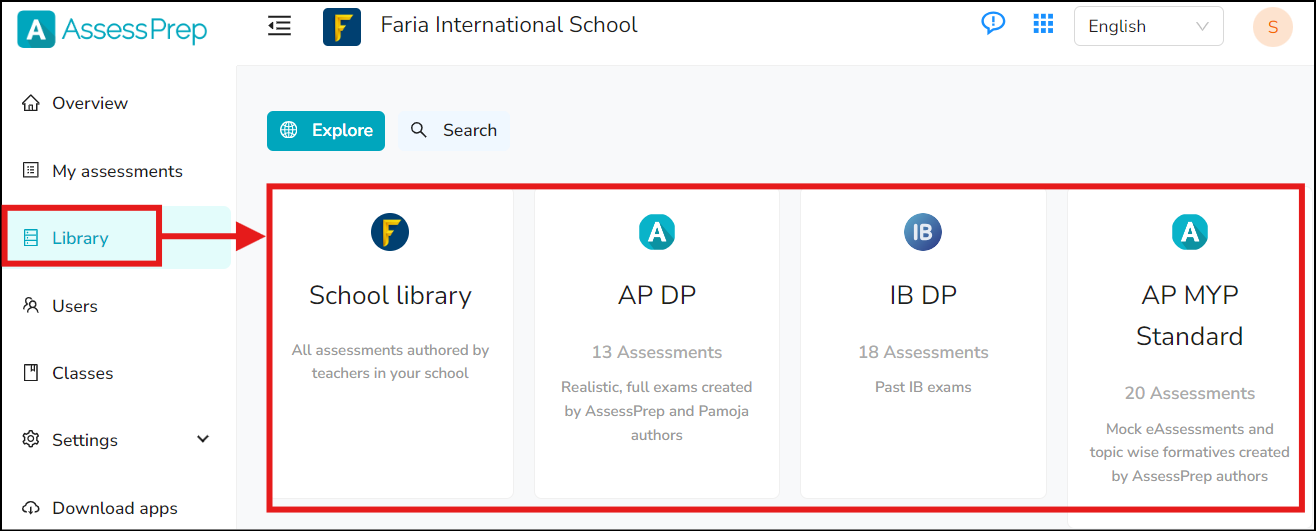The image size is (1316, 531).
Task: Open the English language dropdown
Action: tap(1149, 27)
